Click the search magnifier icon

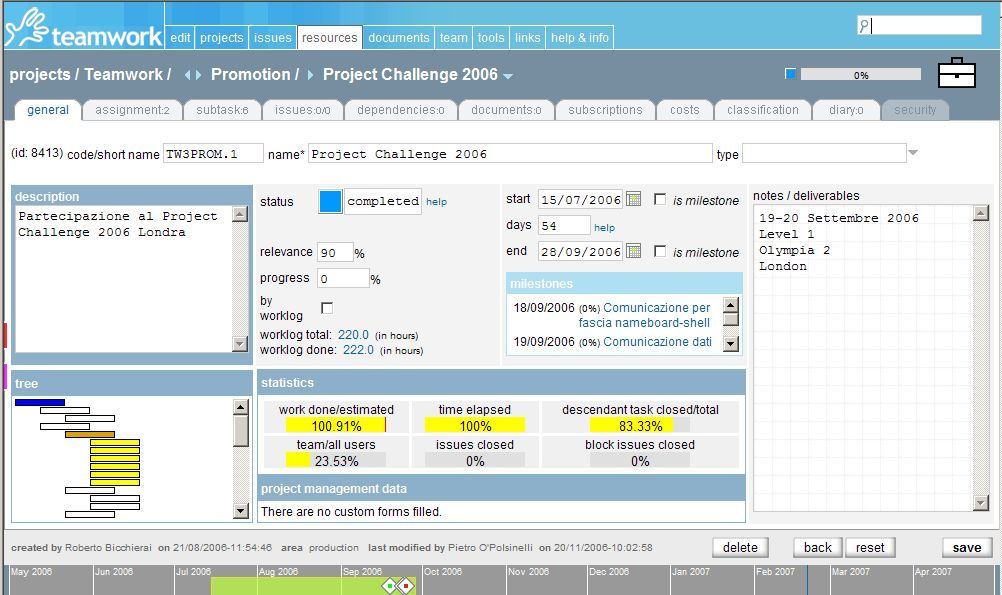click(865, 27)
